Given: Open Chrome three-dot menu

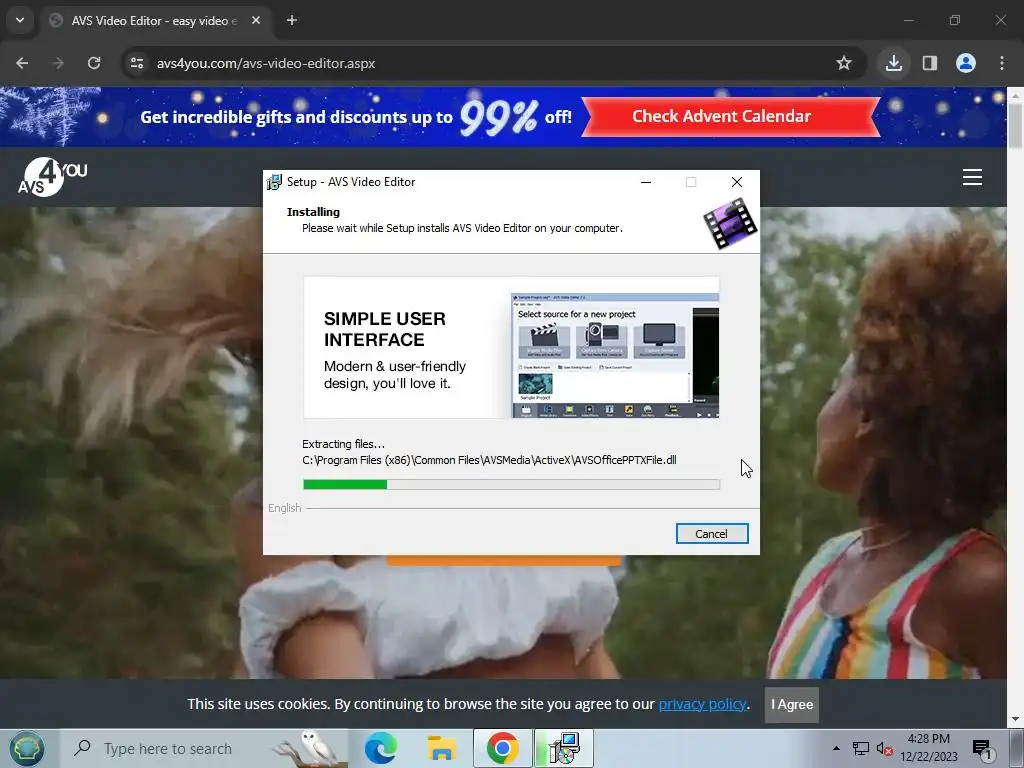Looking at the screenshot, I should 1002,63.
